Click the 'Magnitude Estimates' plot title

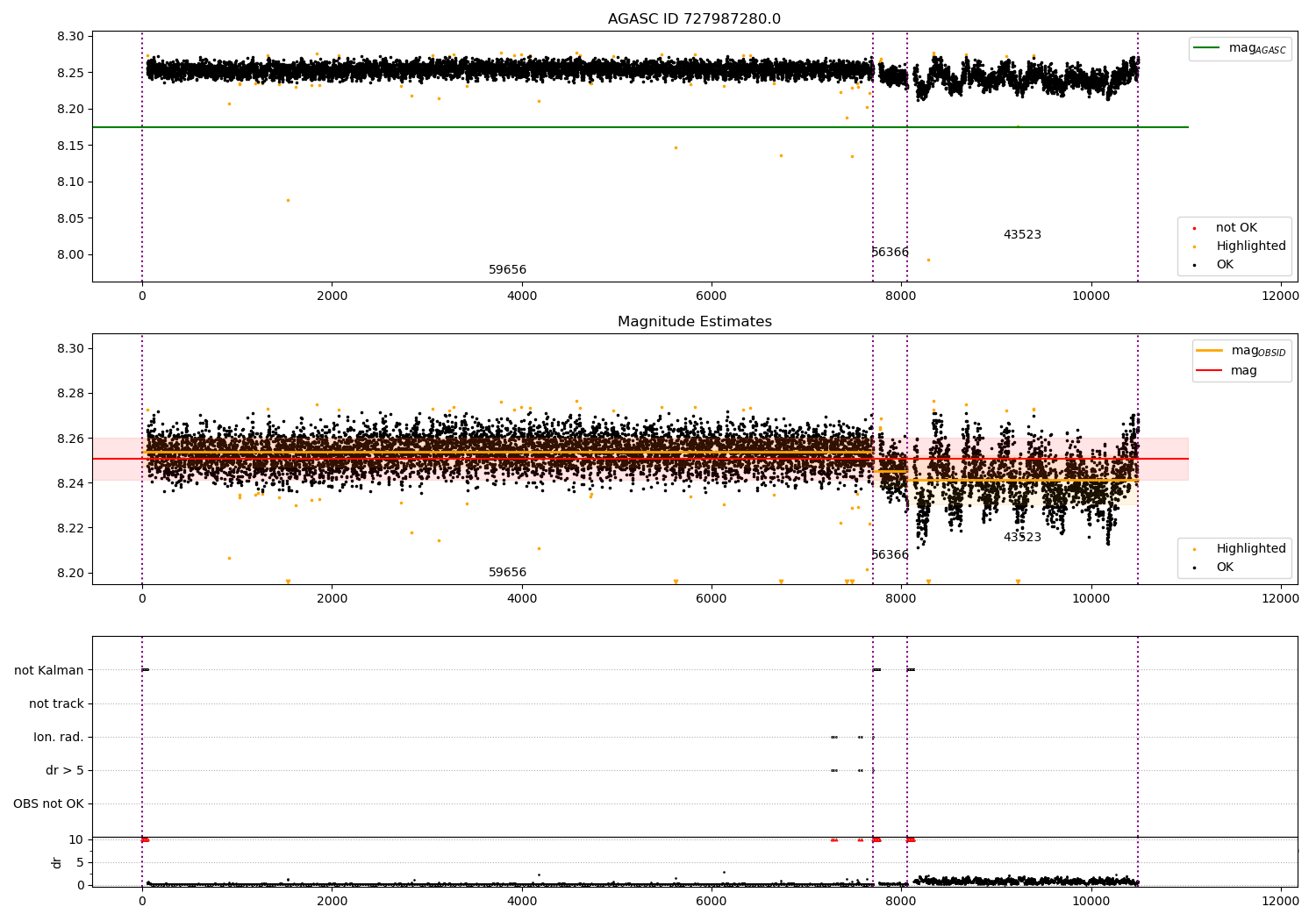694,322
